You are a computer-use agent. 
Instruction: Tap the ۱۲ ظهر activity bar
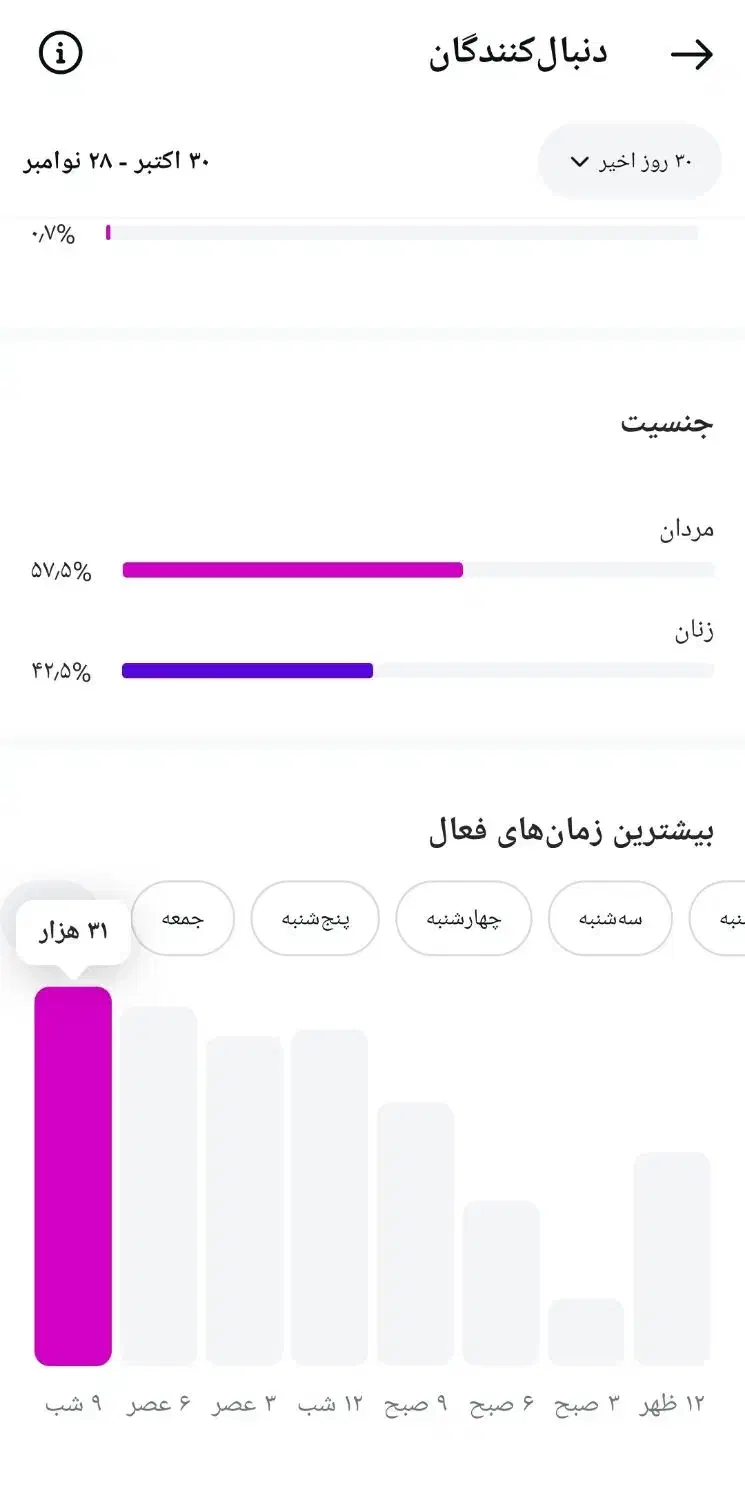coord(671,1260)
